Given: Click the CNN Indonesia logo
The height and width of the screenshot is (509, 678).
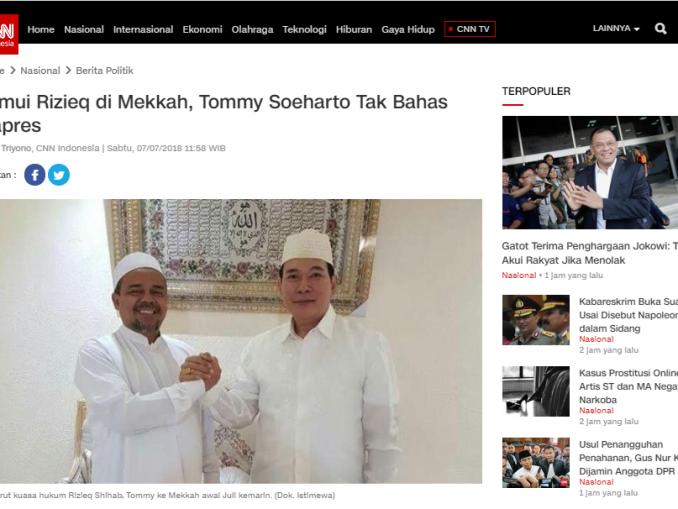Looking at the screenshot, I should [x=9, y=34].
